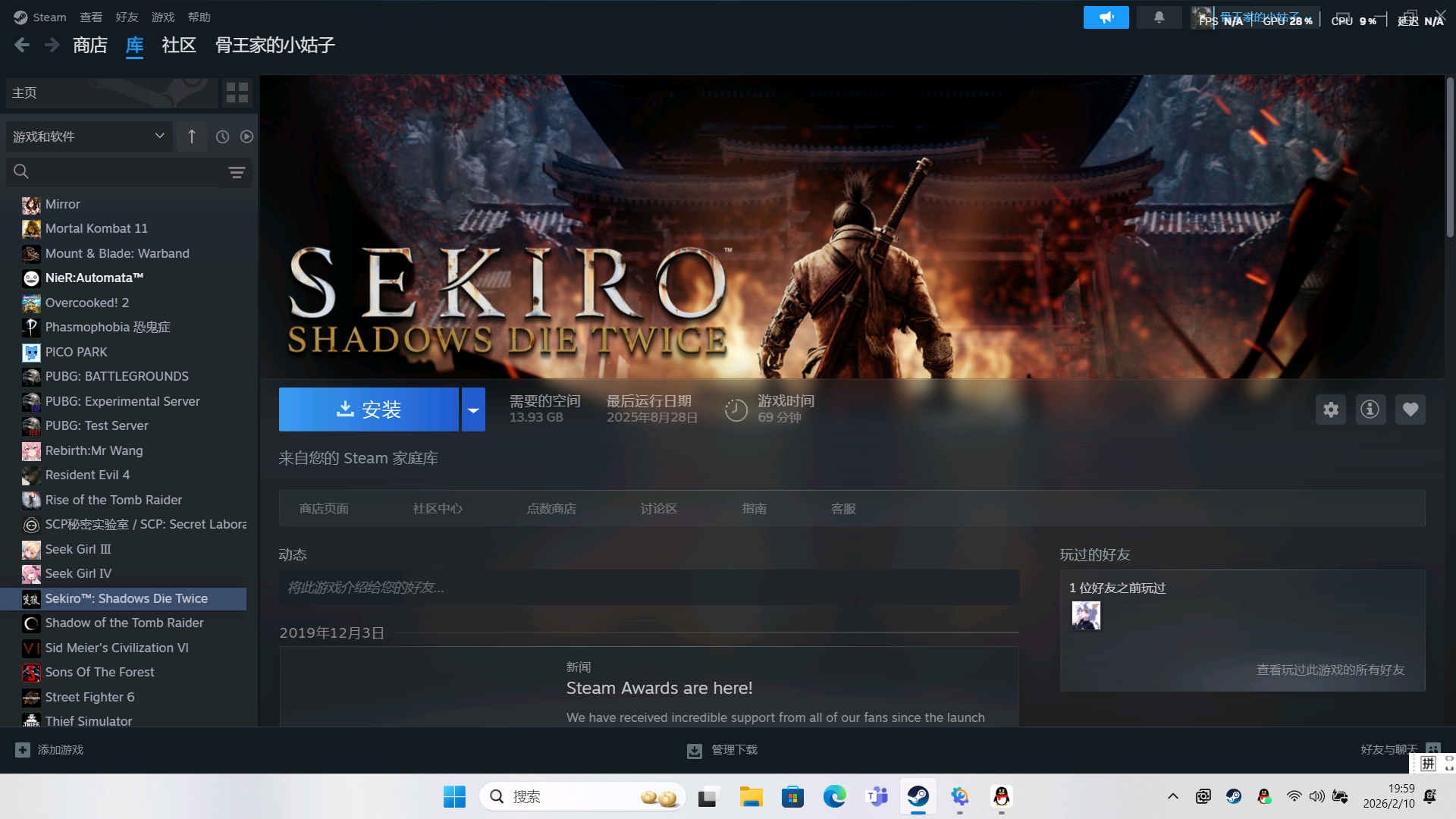The image size is (1456, 819).
Task: Open install options dropdown arrow
Action: 473,409
